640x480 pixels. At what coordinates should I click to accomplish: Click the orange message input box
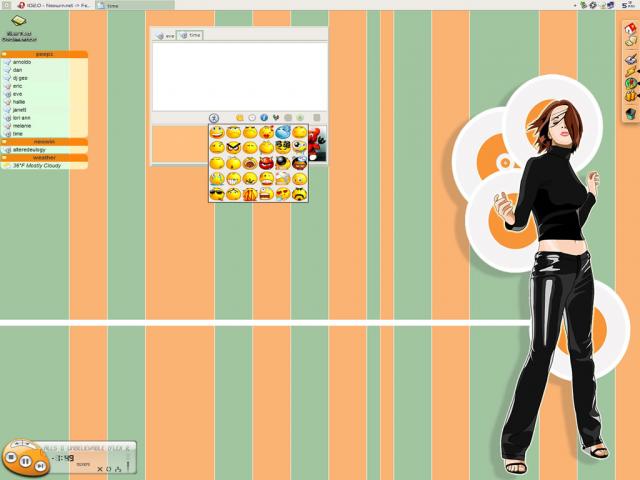(180, 144)
